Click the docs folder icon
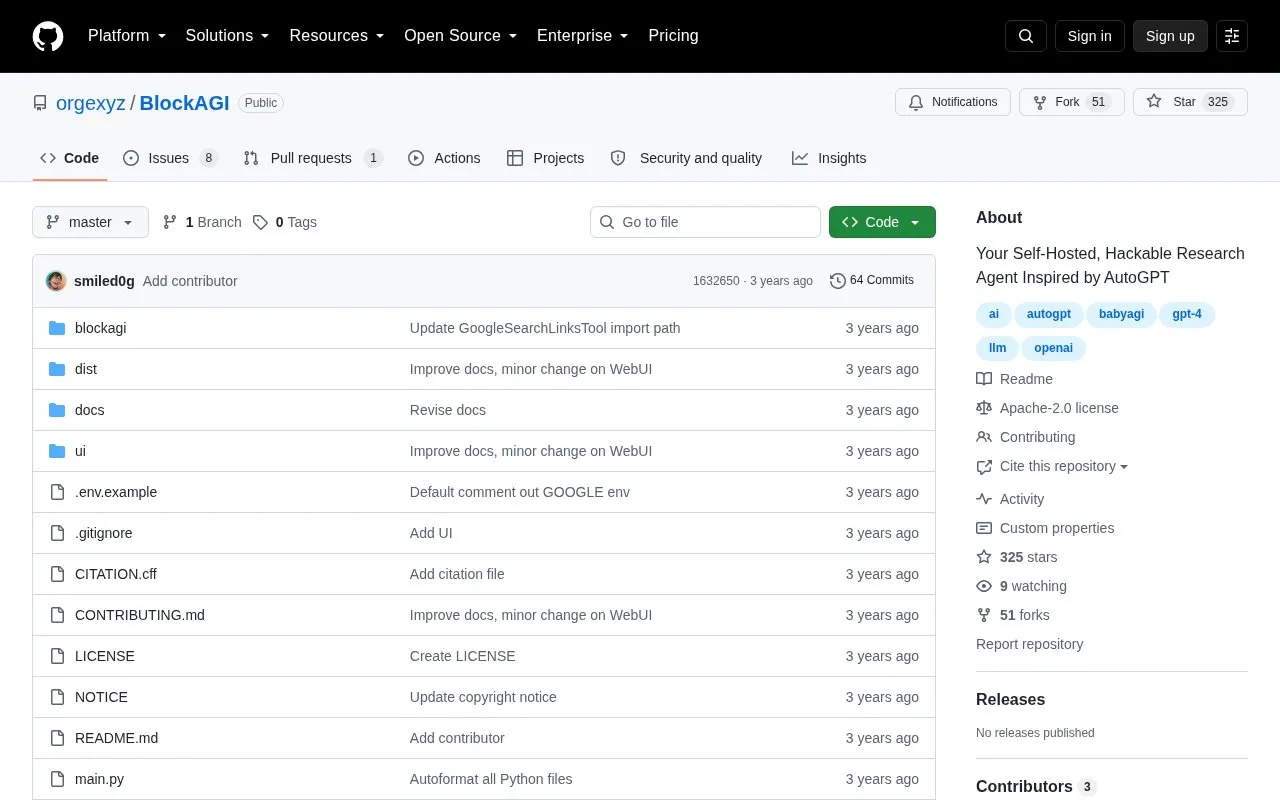This screenshot has width=1280, height=800. click(57, 410)
